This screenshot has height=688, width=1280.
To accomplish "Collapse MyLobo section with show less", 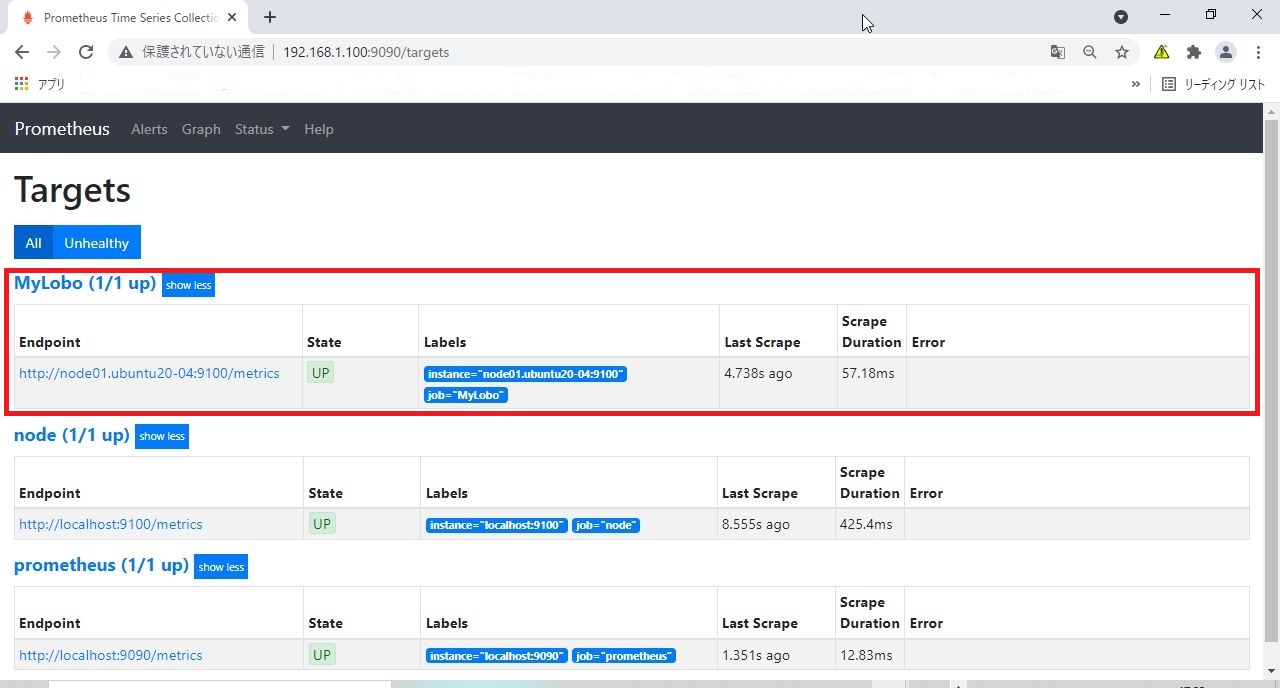I will coord(188,285).
